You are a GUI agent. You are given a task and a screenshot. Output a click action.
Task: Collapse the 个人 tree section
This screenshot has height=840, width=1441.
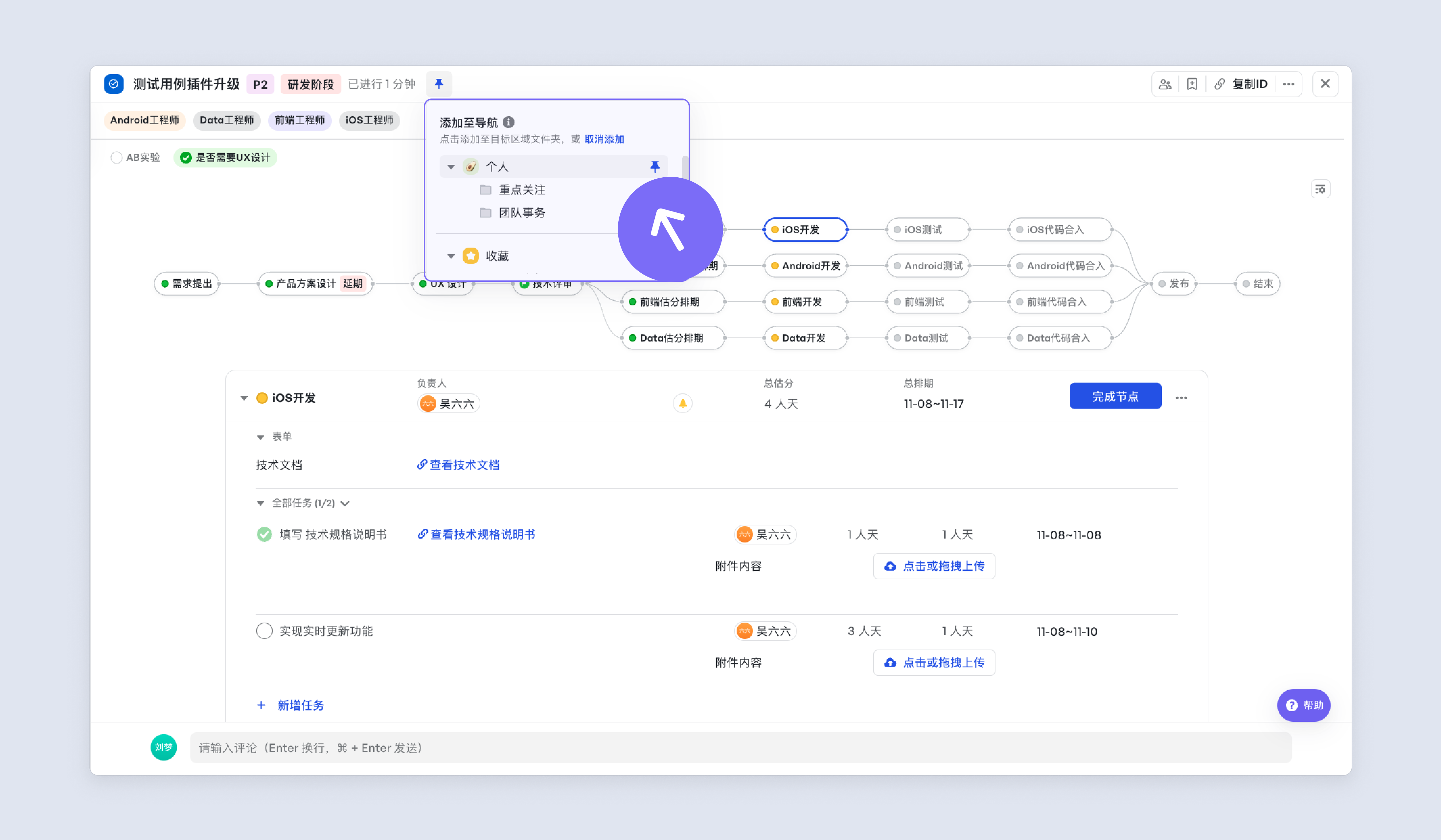tap(451, 167)
